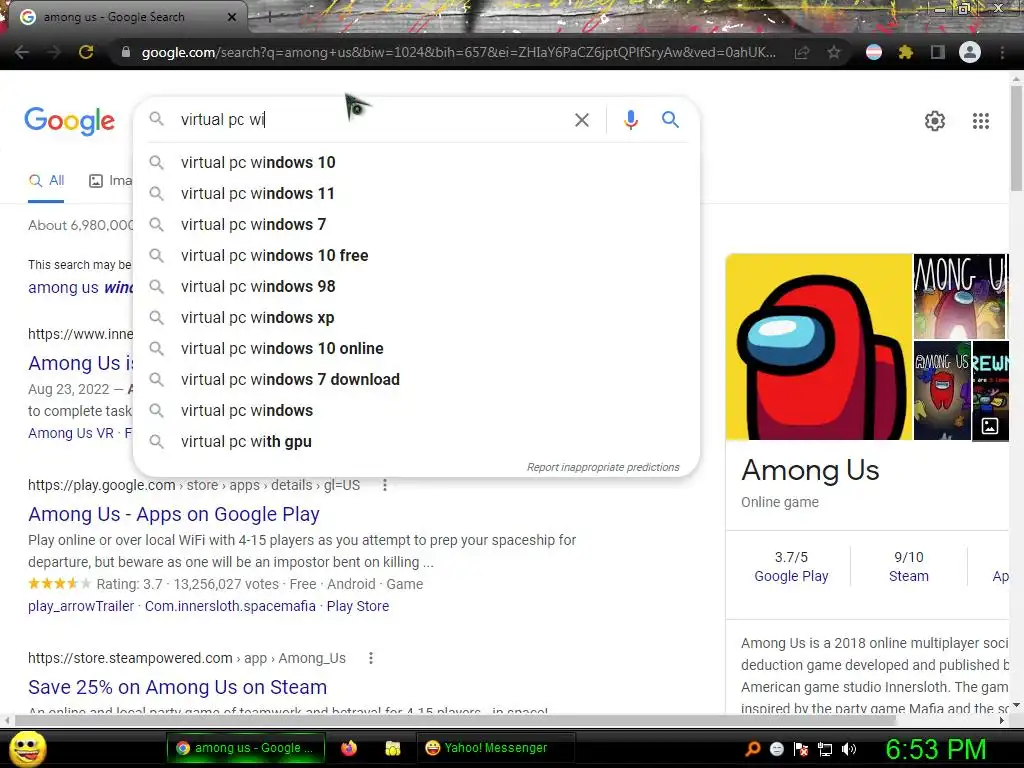1024x768 pixels.
Task: Open the Among Us logo artwork thumbnail
Action: 960,296
